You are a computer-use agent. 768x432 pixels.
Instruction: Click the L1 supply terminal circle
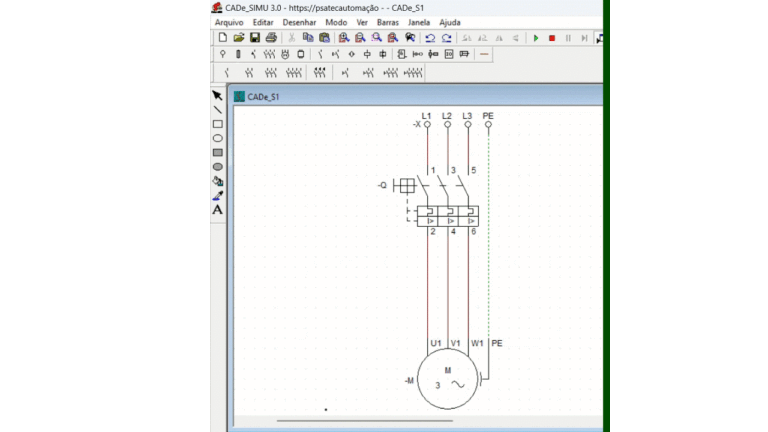click(427, 124)
